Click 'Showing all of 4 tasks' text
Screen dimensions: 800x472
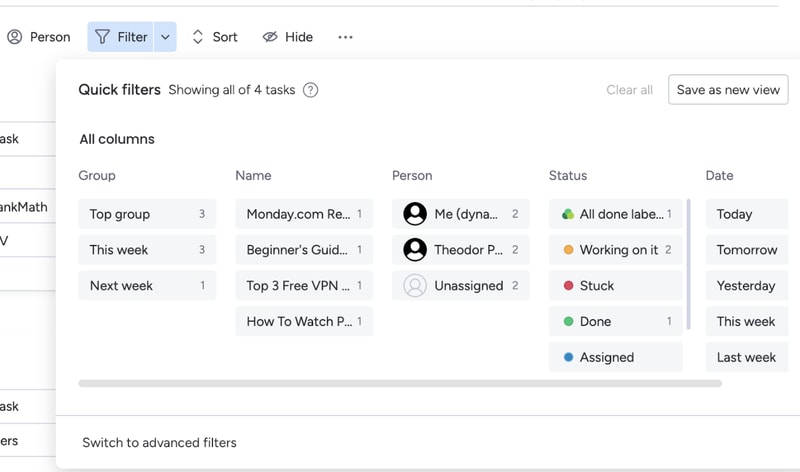point(232,90)
